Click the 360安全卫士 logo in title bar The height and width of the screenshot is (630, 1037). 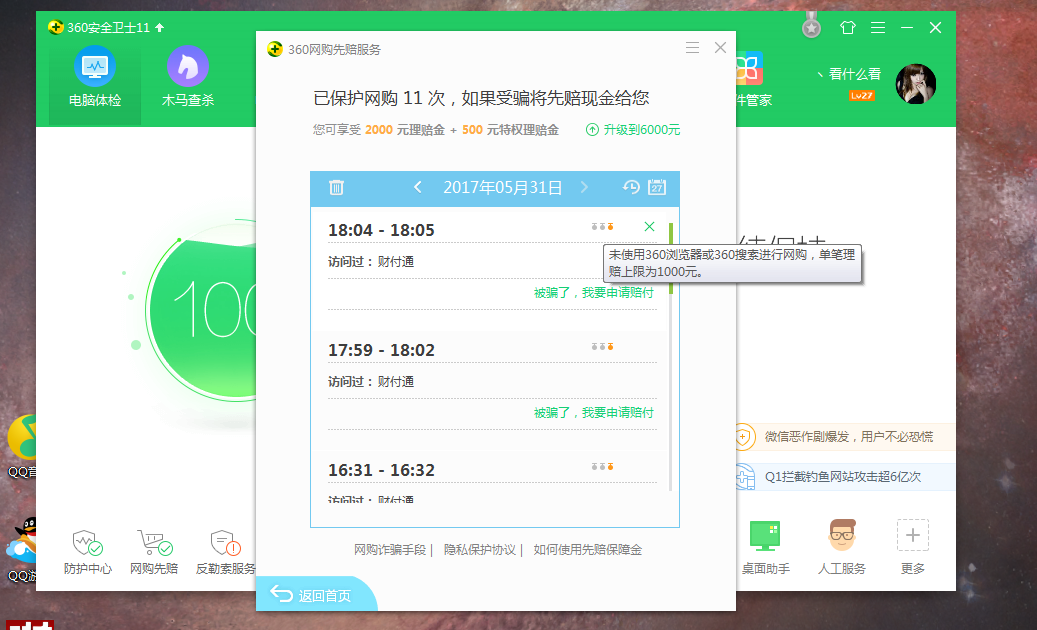(x=56, y=27)
